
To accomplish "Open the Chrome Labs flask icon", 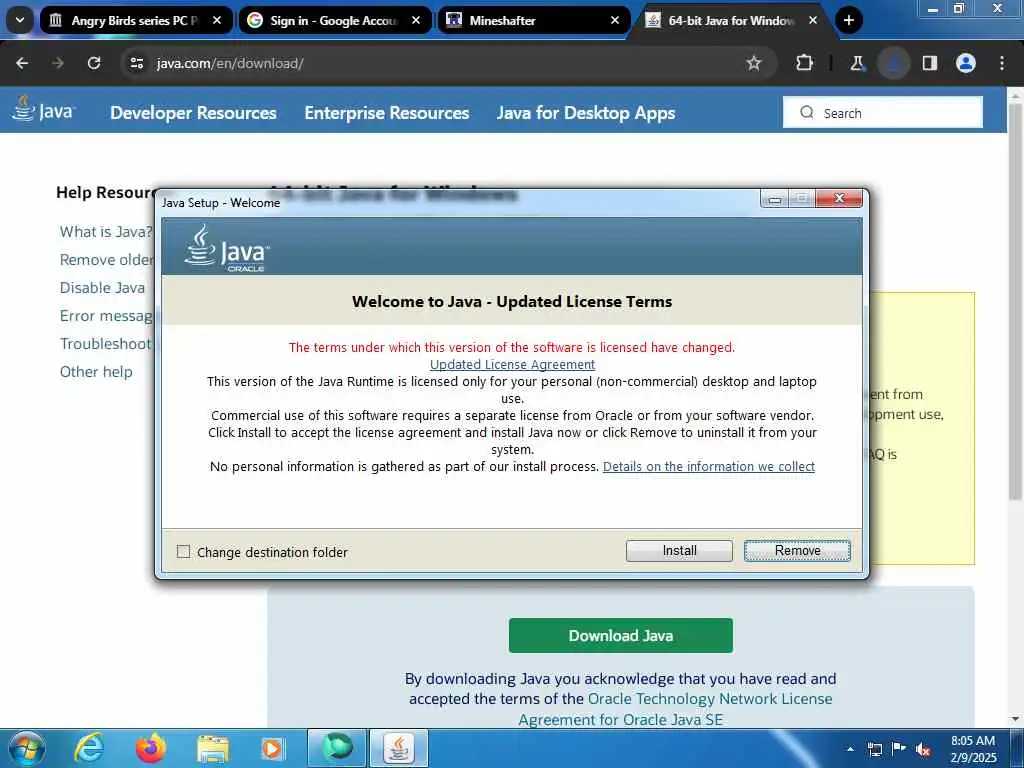I will (x=857, y=63).
